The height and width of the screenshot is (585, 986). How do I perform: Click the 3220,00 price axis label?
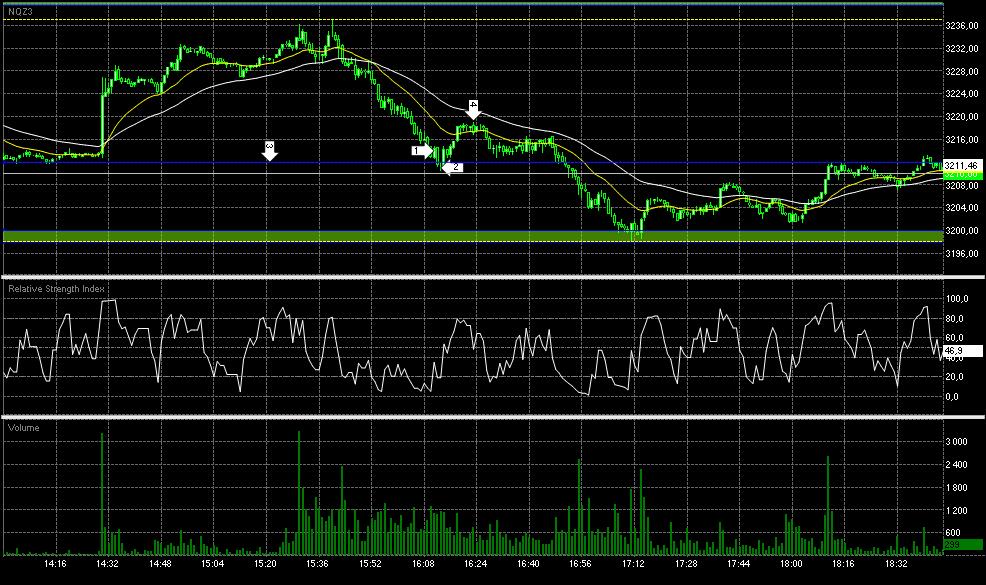coord(961,117)
